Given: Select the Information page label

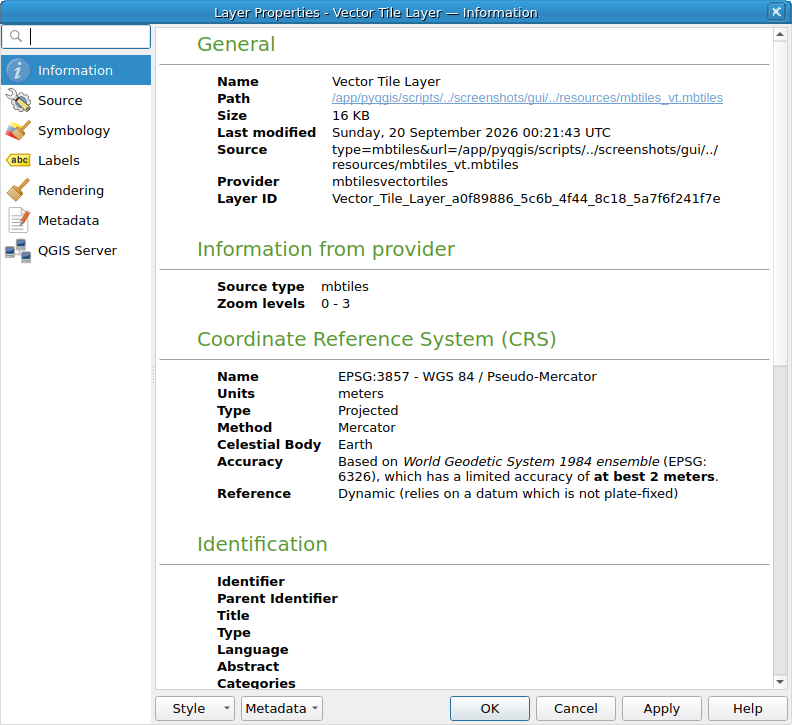Looking at the screenshot, I should pyautogui.click(x=75, y=70).
